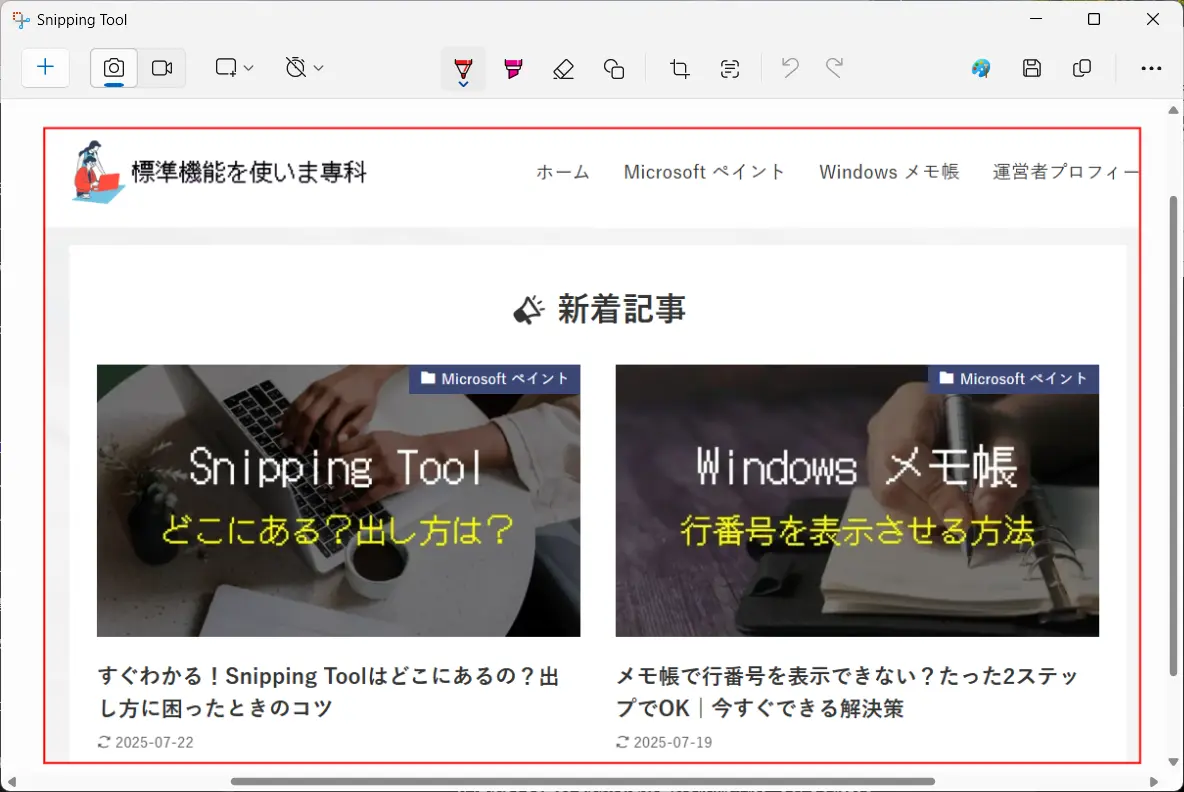Click the 標準機能を使いま専科 site title
This screenshot has width=1184, height=792.
click(248, 172)
